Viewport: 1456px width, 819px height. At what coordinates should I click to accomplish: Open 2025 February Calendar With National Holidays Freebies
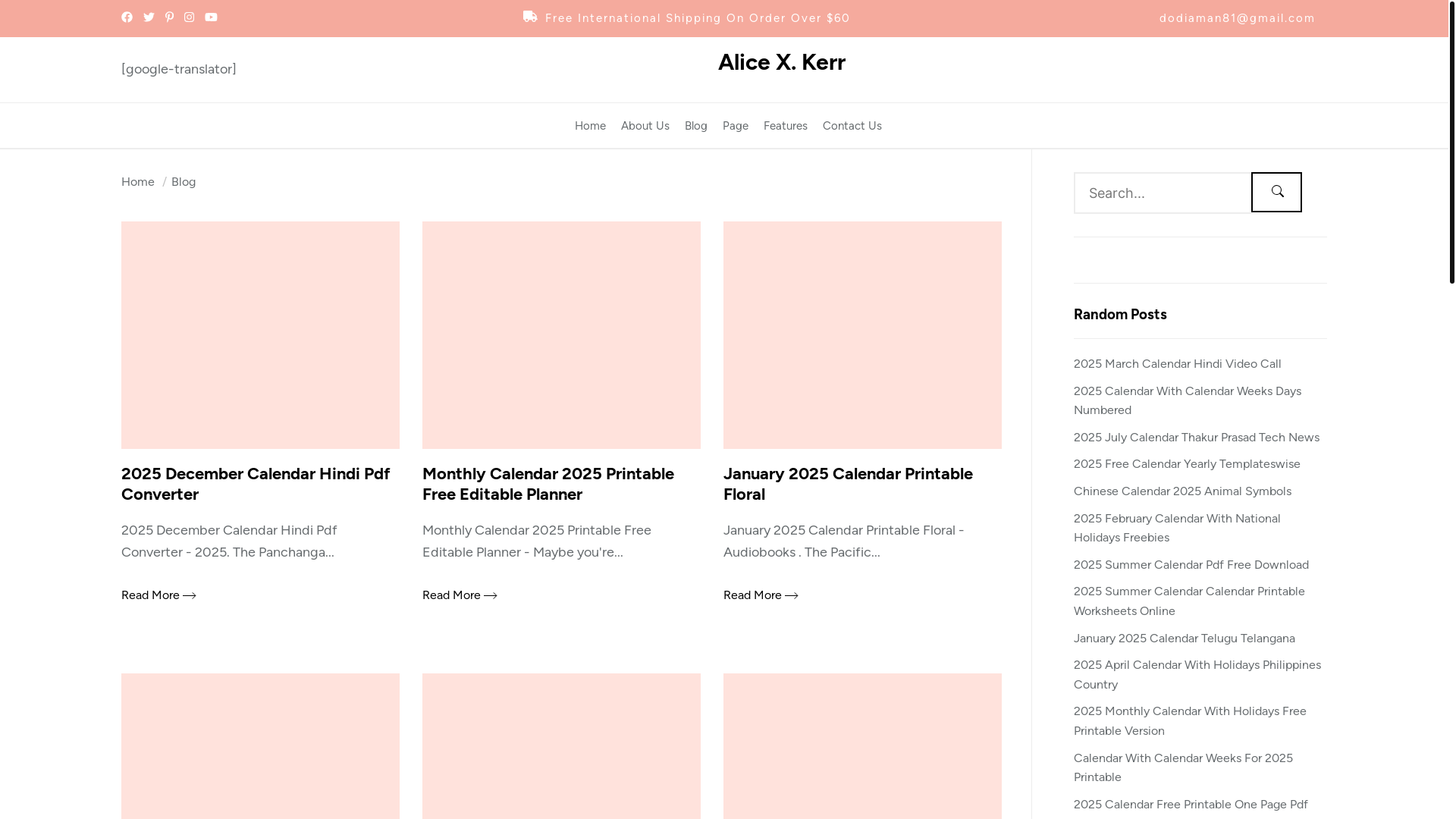point(1177,528)
